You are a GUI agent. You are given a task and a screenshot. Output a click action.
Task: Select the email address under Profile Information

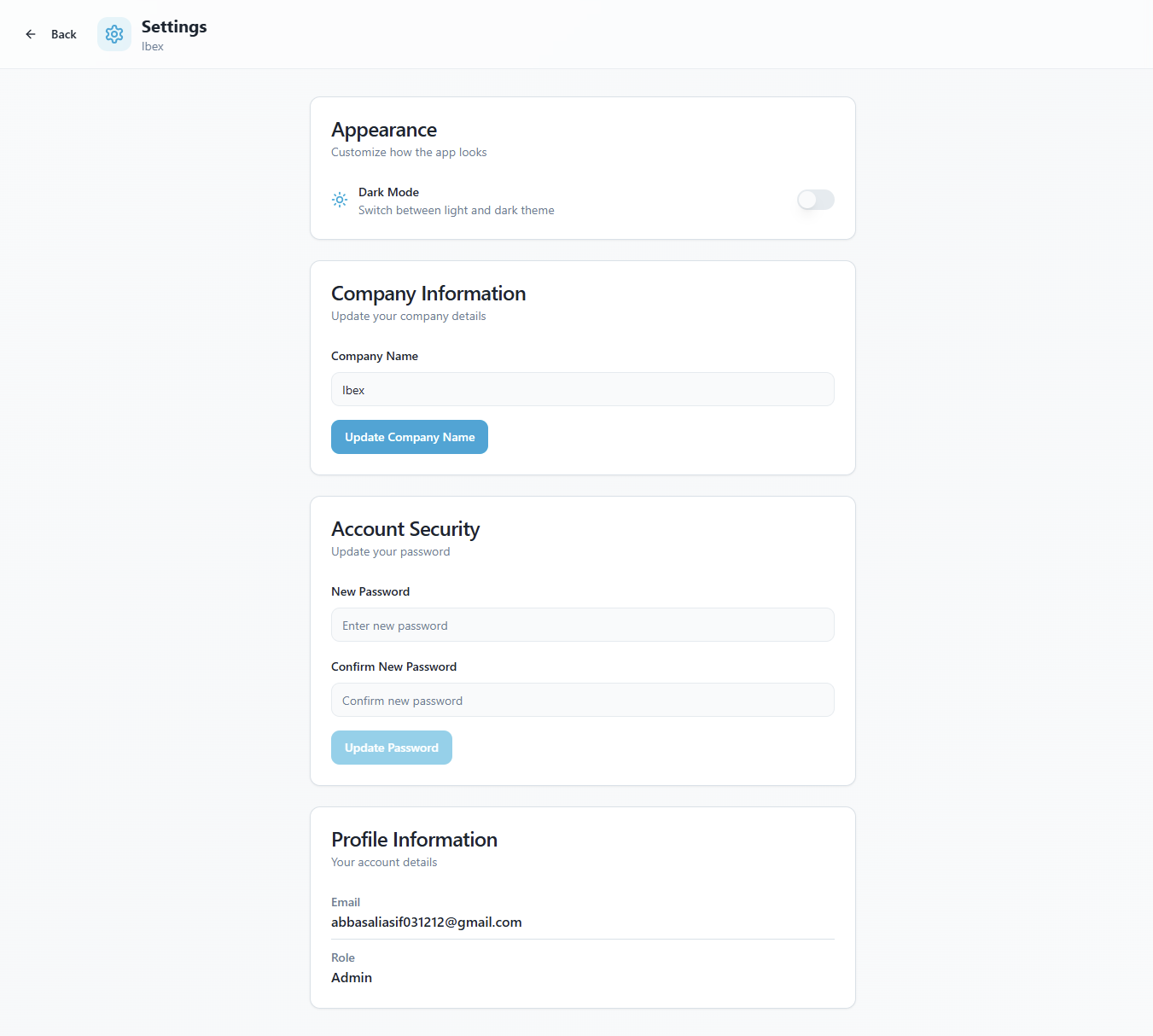click(426, 922)
